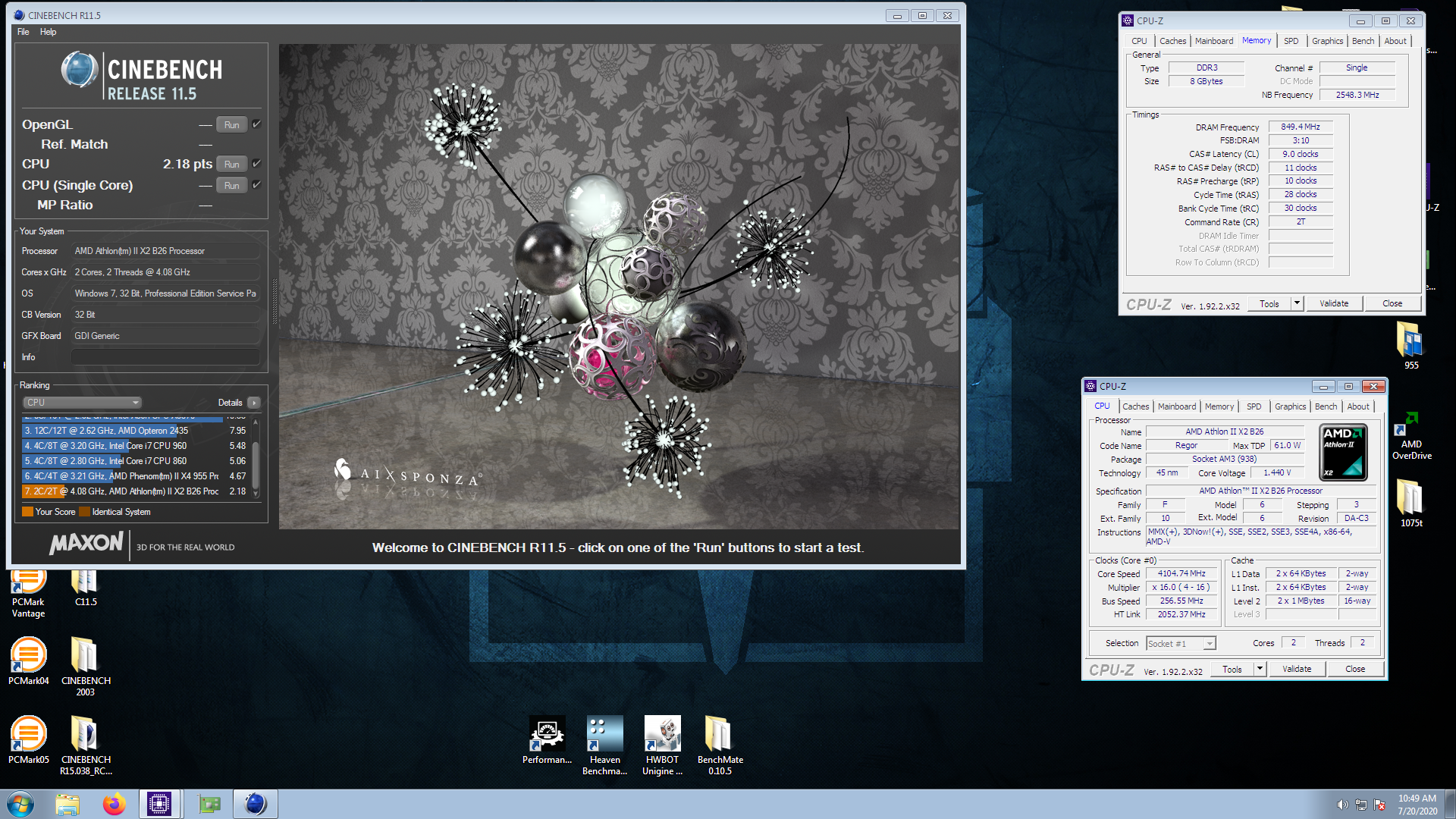Open the Help menu in Cinebench
The image size is (1456, 819).
coord(49,32)
